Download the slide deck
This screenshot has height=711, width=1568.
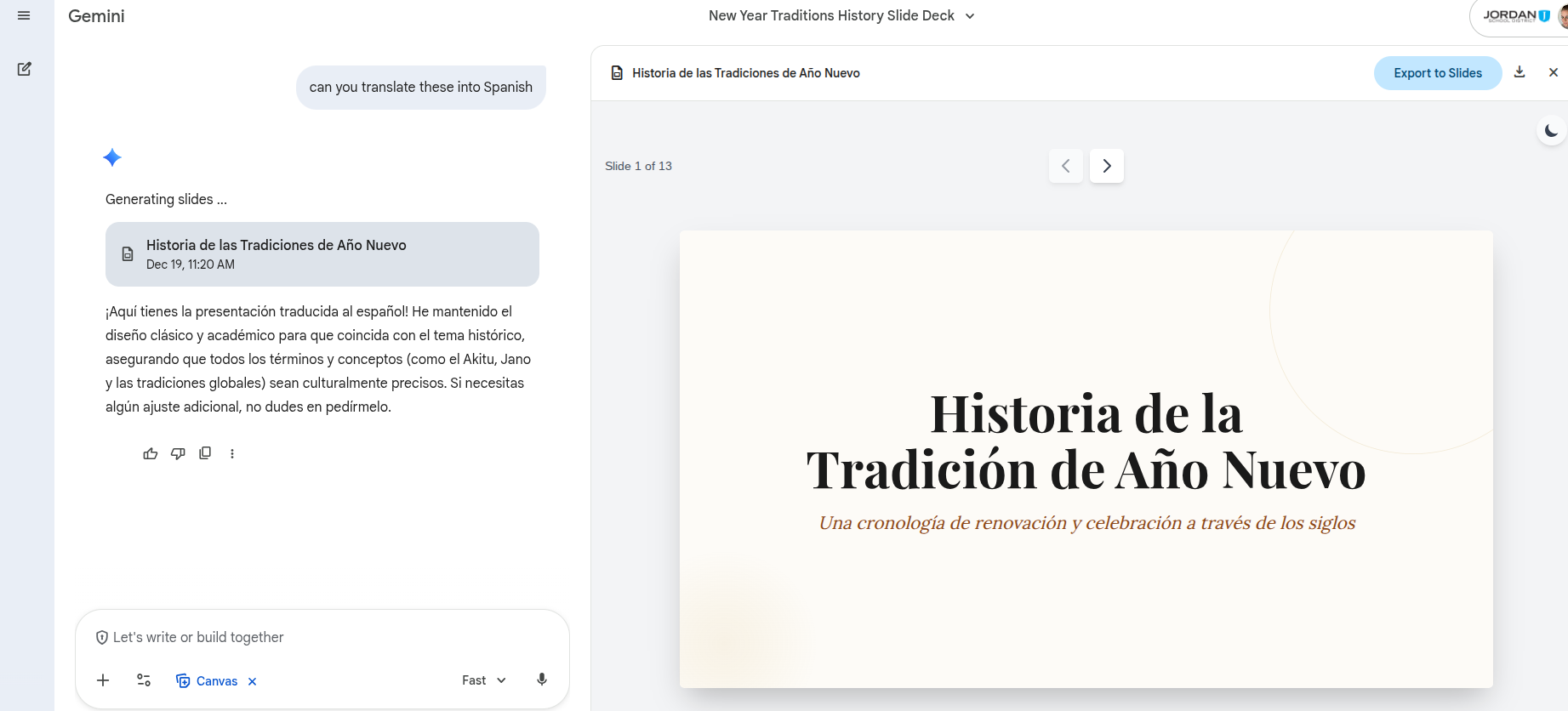point(1520,72)
